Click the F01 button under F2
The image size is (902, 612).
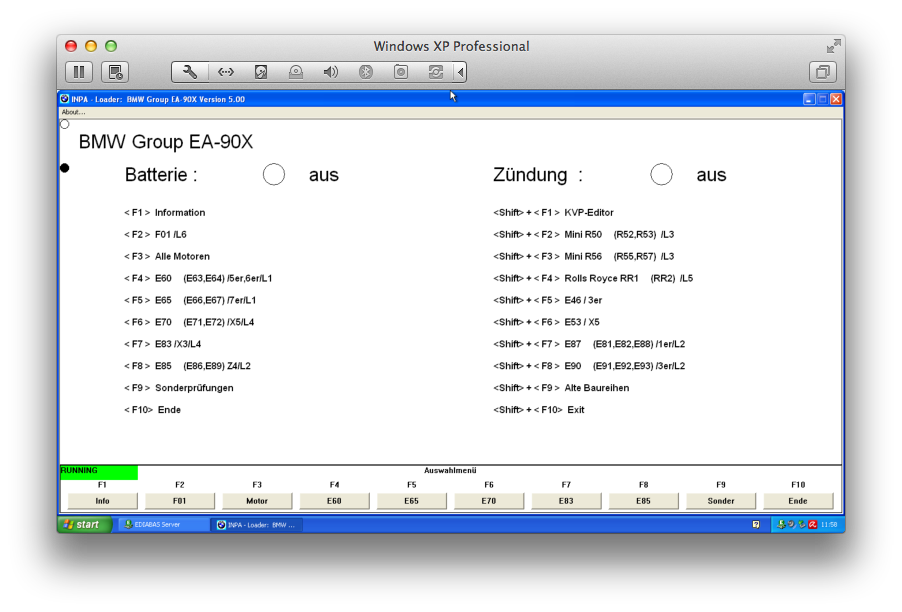179,501
